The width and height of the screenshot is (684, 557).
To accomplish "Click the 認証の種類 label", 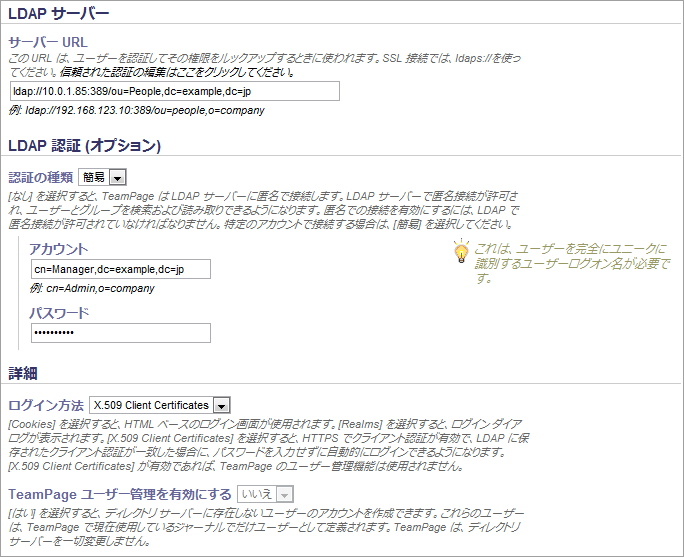I will coord(40,177).
